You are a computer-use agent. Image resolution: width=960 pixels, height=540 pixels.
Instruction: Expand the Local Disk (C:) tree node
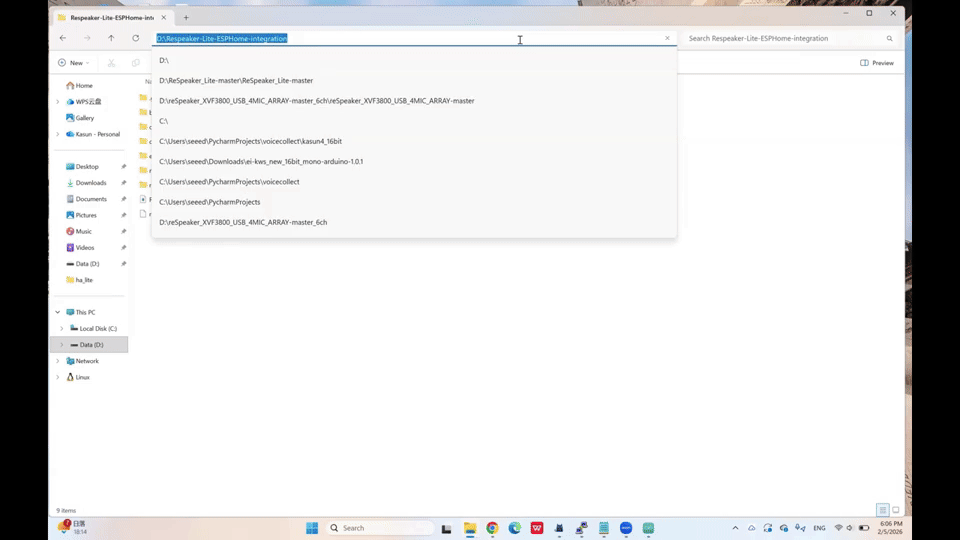[x=61, y=328]
